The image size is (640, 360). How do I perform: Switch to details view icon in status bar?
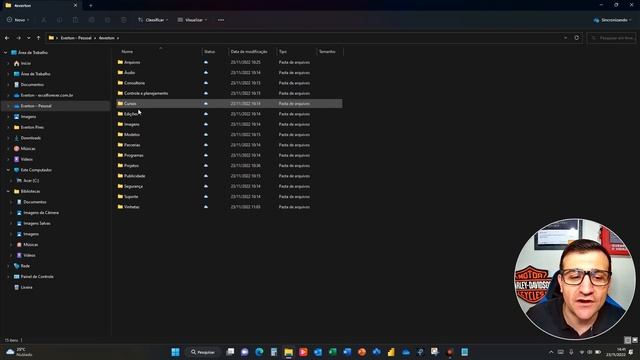click(x=628, y=340)
